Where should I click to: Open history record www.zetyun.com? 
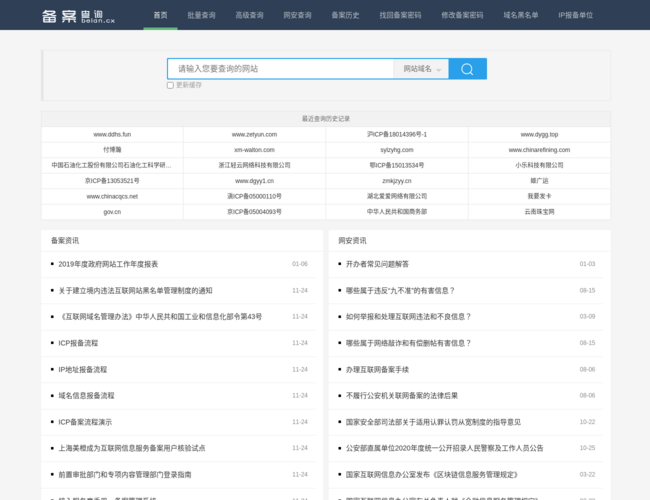[x=255, y=134]
